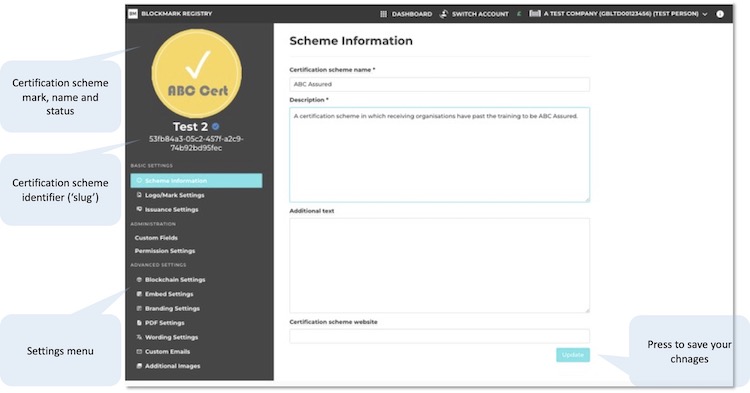Click the Additional text resize handle
Image resolution: width=750 pixels, height=393 pixels.
point(587,310)
